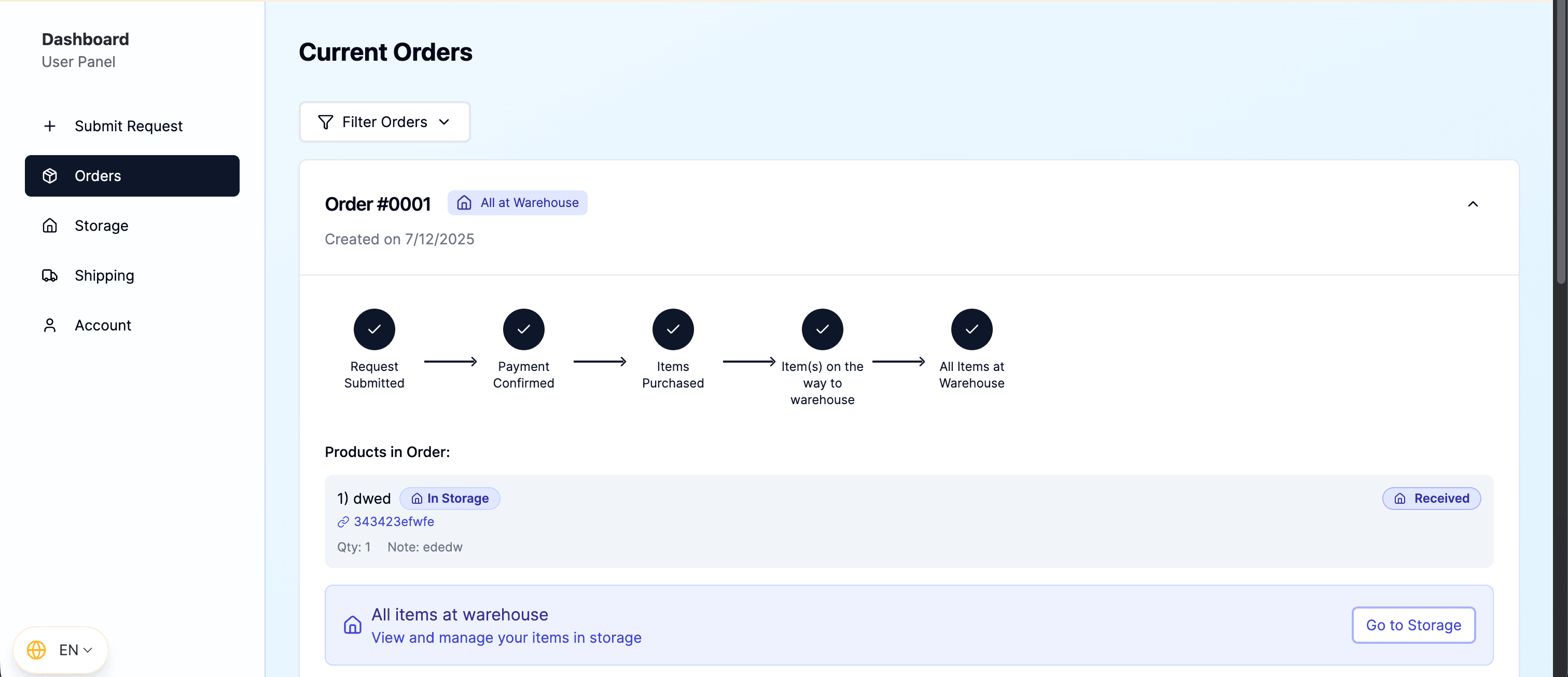Click the link icon before 343423efwfe
This screenshot has height=677, width=1568.
343,522
